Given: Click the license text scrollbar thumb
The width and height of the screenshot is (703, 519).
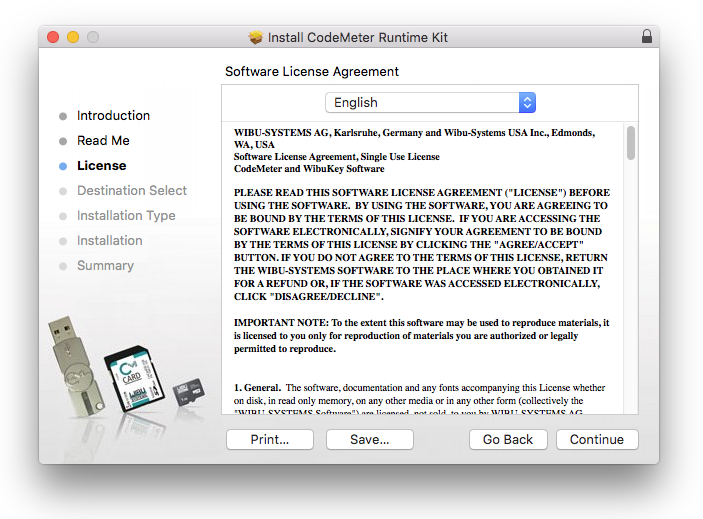Looking at the screenshot, I should click(x=630, y=143).
